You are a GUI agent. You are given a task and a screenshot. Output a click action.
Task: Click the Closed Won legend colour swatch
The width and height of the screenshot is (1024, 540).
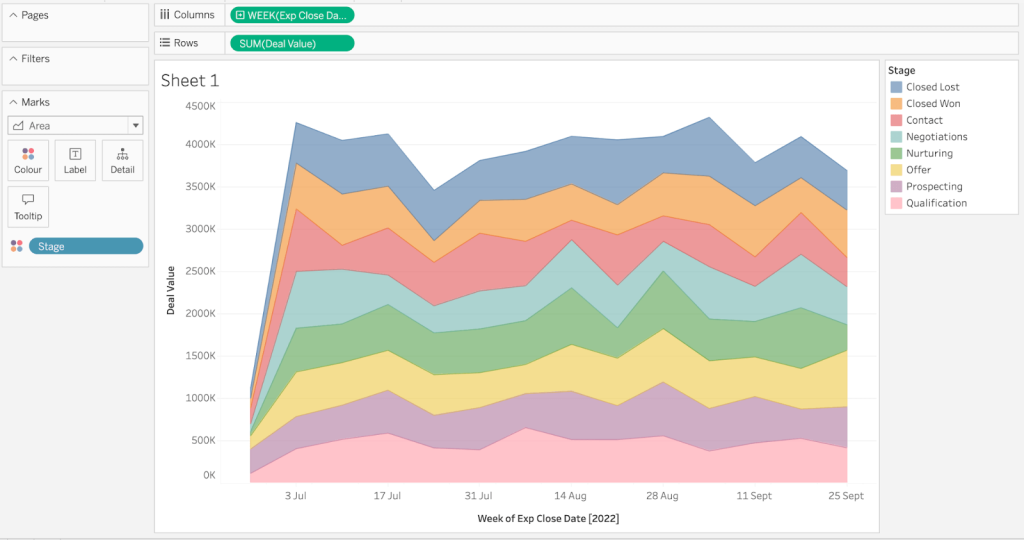coord(896,103)
